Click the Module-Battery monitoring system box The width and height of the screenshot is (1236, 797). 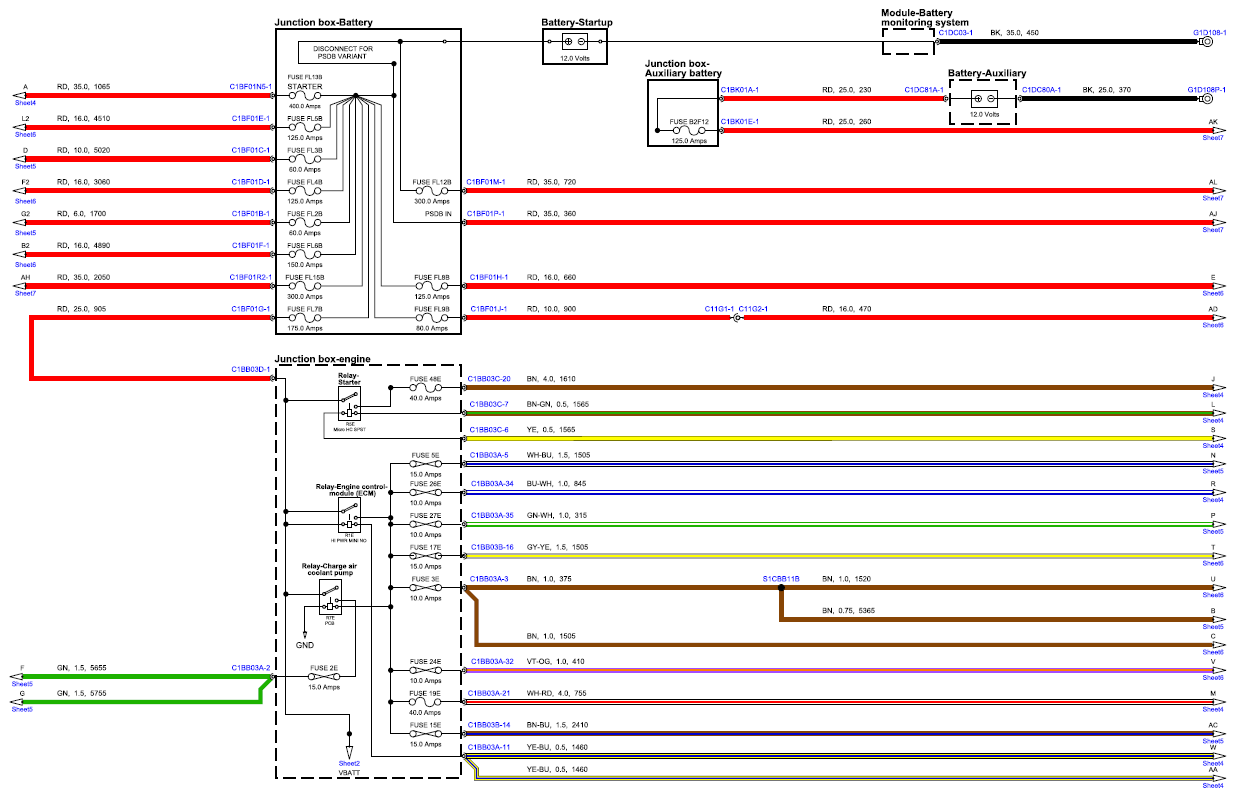click(x=909, y=42)
